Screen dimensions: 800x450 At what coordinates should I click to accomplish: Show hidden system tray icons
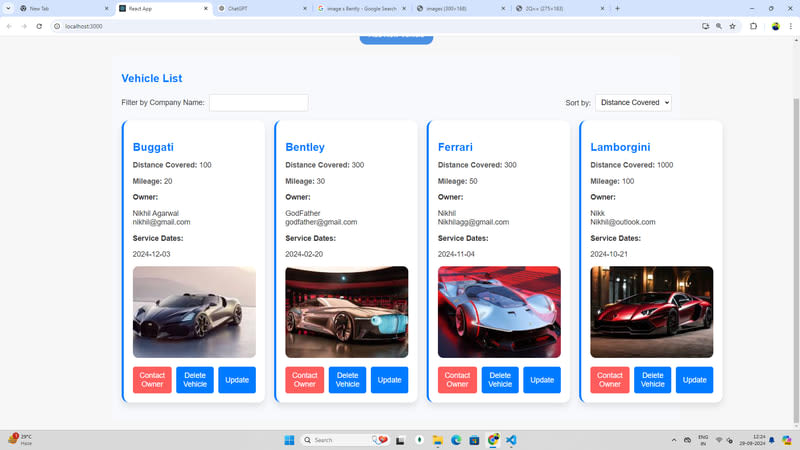point(673,440)
